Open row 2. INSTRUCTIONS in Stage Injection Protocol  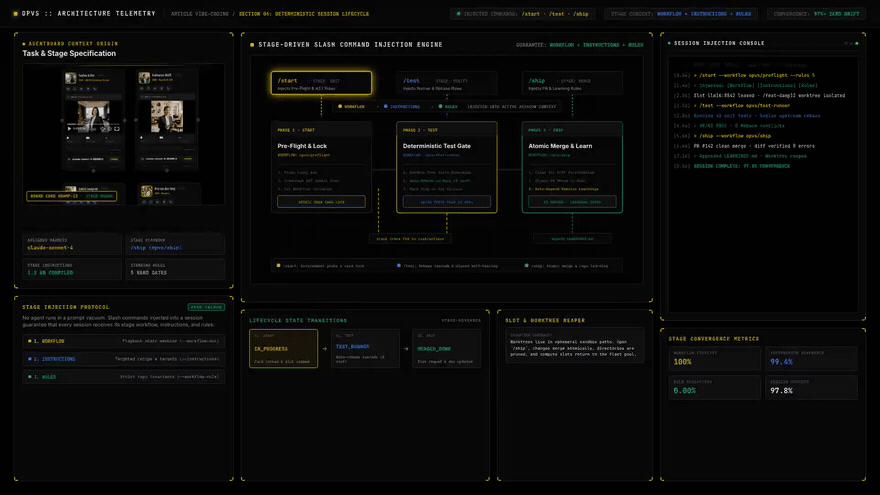[x=123, y=359]
